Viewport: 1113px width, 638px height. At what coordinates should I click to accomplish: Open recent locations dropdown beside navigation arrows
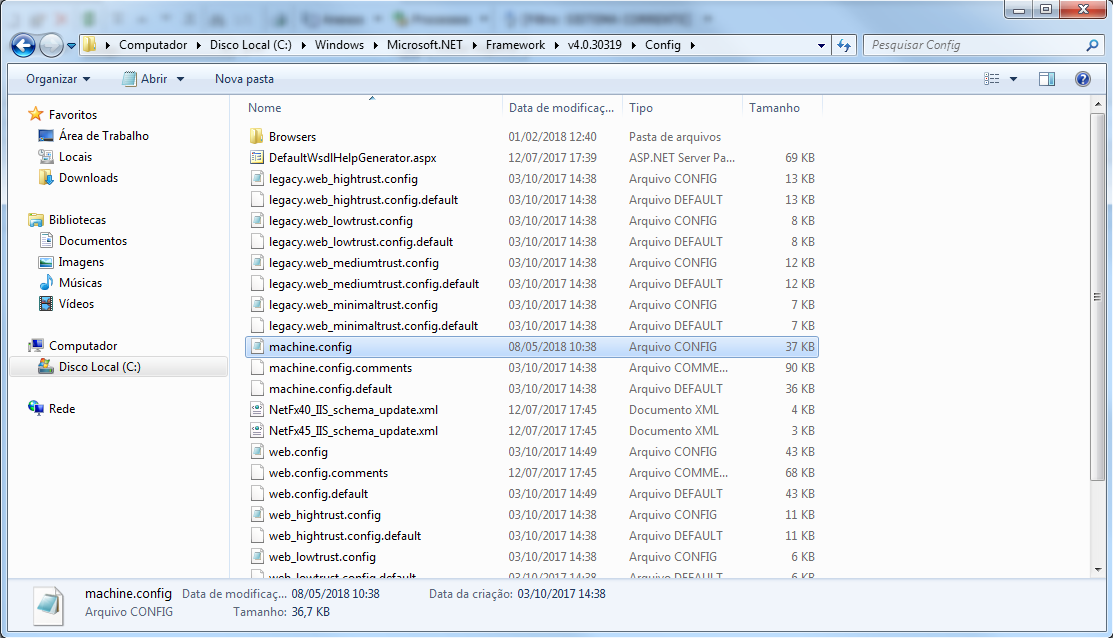[71, 46]
